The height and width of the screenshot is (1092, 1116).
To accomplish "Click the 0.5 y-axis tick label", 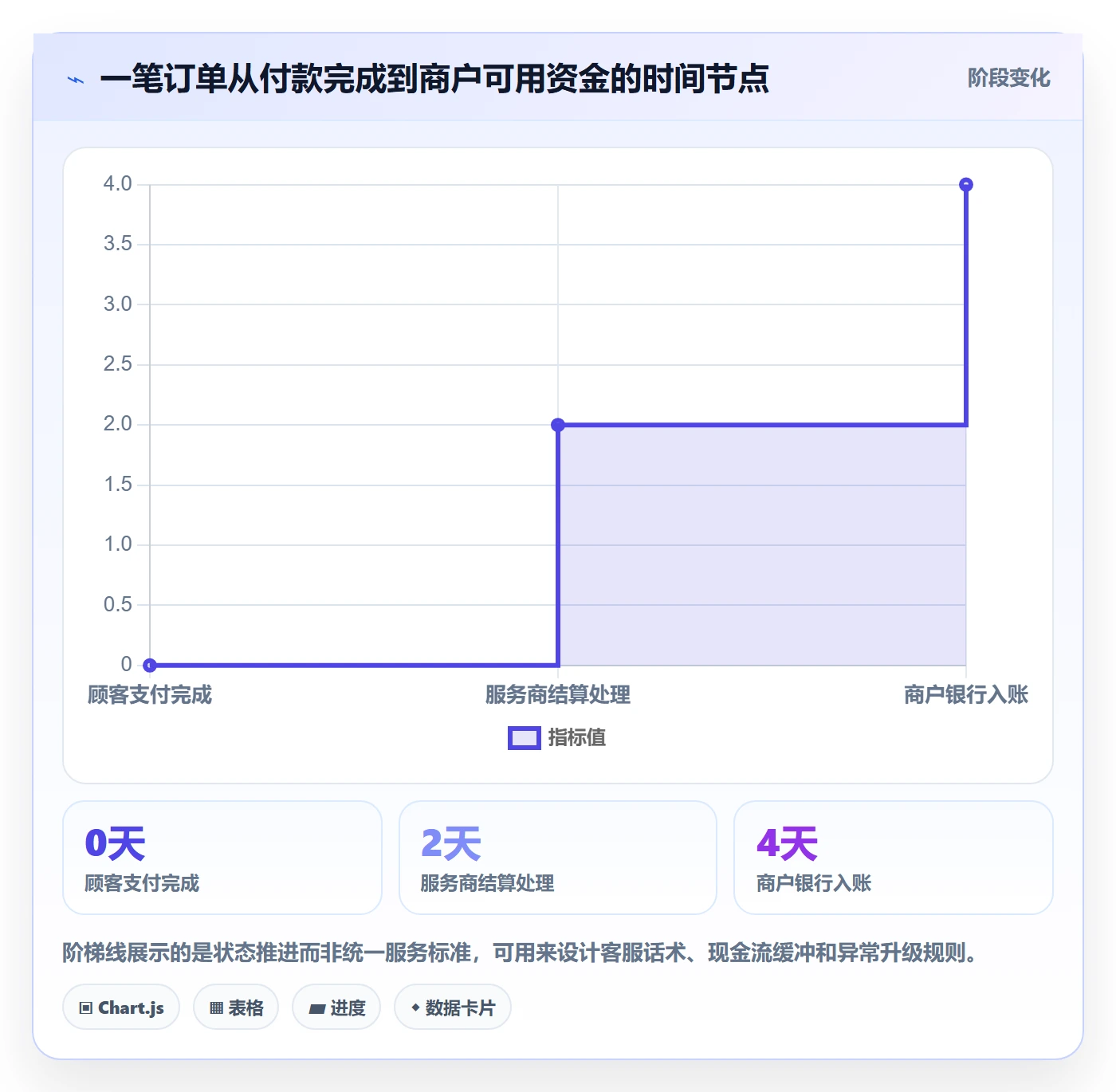I will tap(118, 604).
